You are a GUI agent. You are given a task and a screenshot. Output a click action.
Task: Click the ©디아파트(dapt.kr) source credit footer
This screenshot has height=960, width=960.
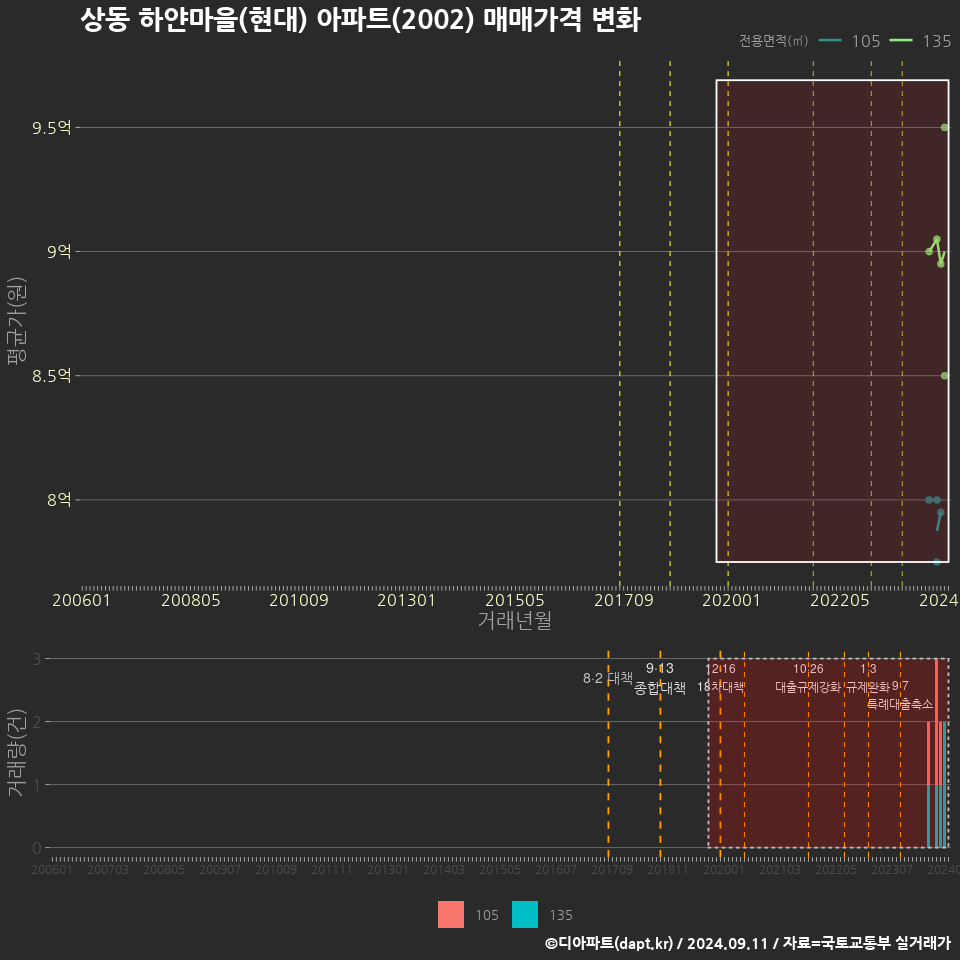(x=748, y=943)
